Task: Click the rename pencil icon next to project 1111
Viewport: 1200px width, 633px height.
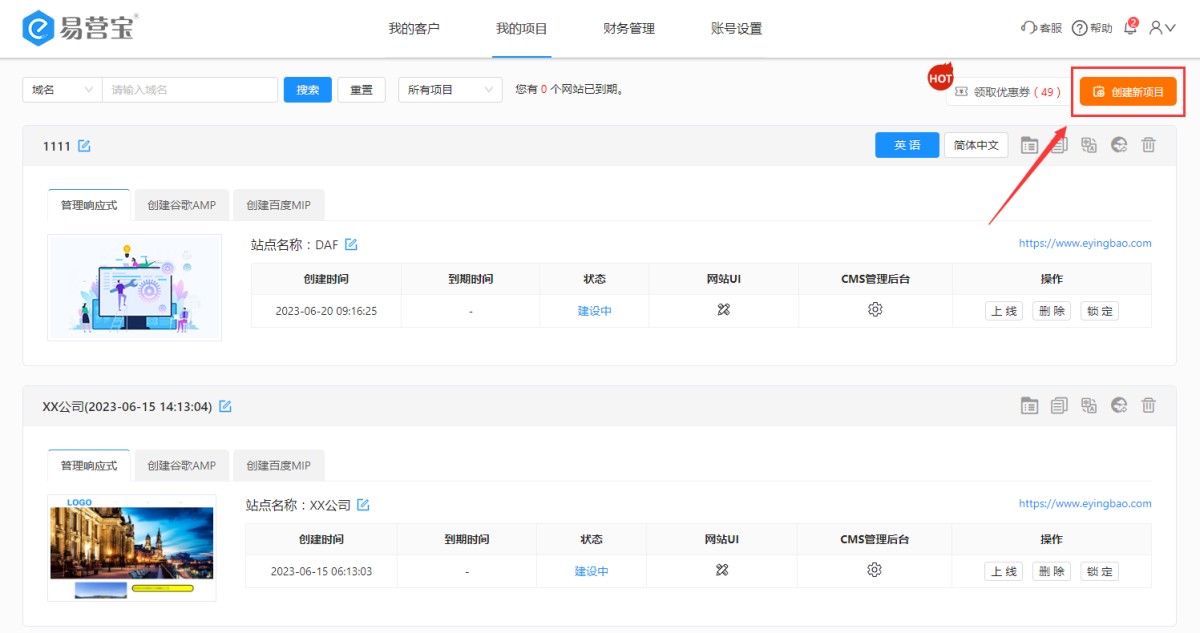Action: (x=84, y=146)
